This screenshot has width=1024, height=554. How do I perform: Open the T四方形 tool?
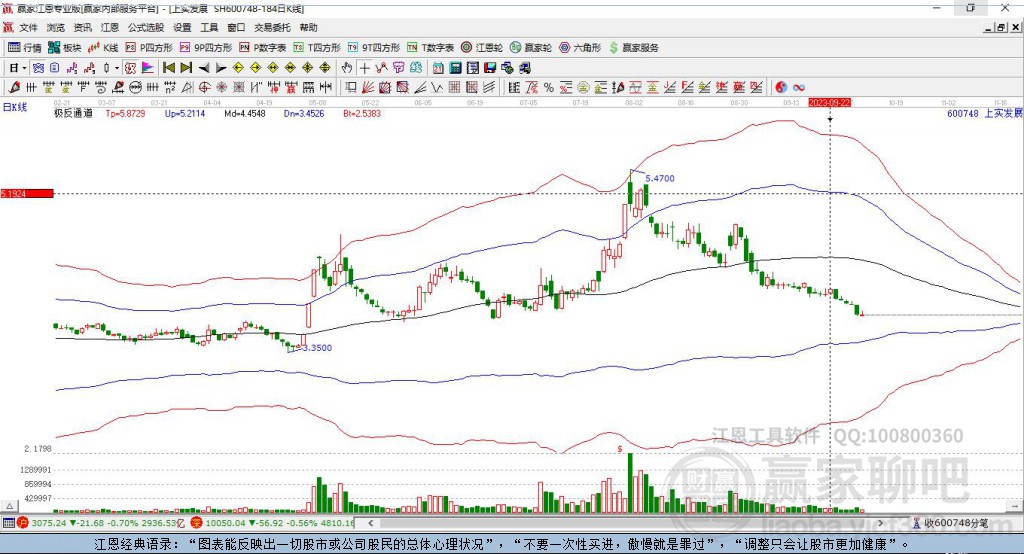point(317,48)
